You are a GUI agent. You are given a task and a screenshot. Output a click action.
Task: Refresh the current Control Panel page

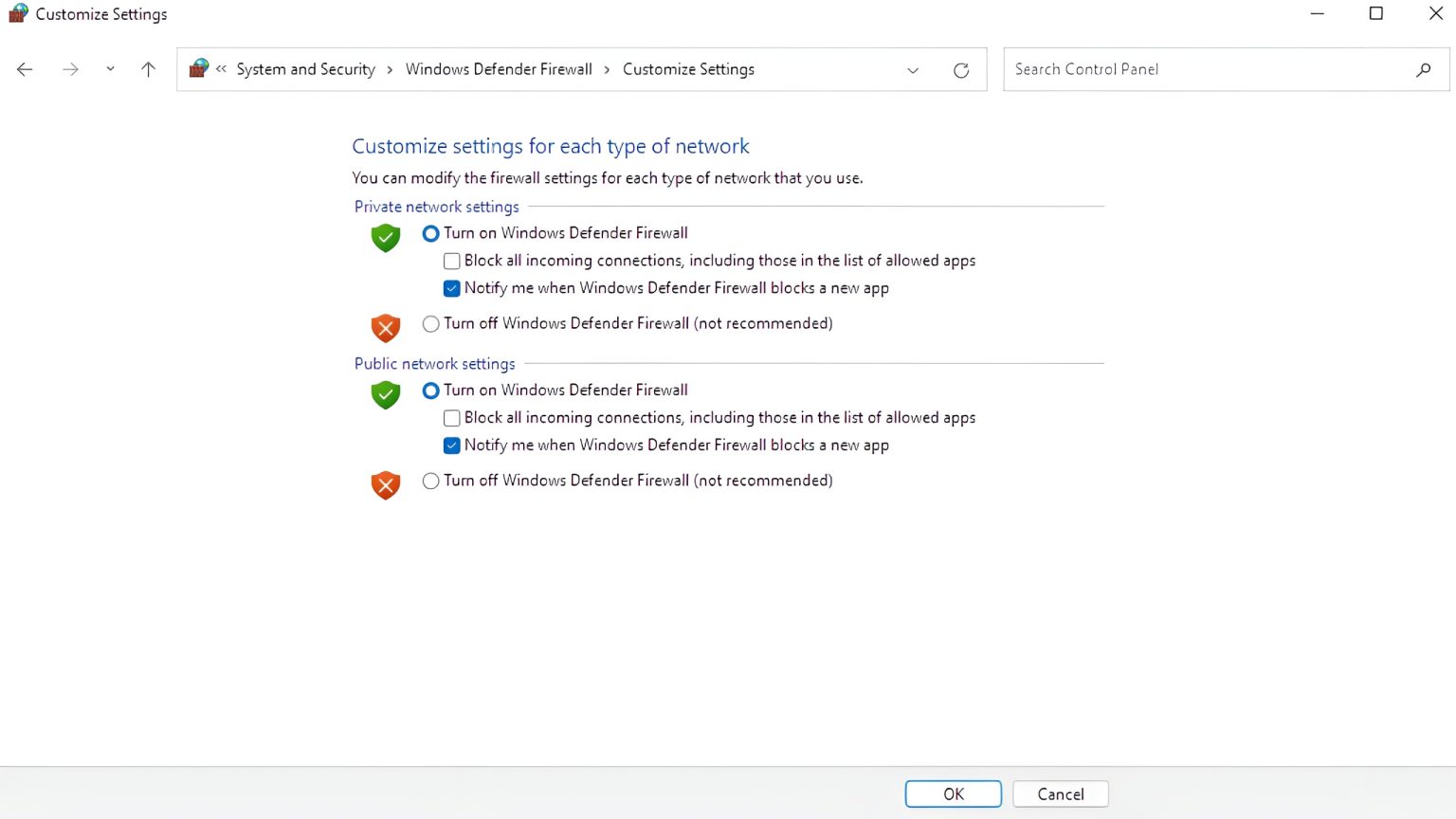[961, 69]
